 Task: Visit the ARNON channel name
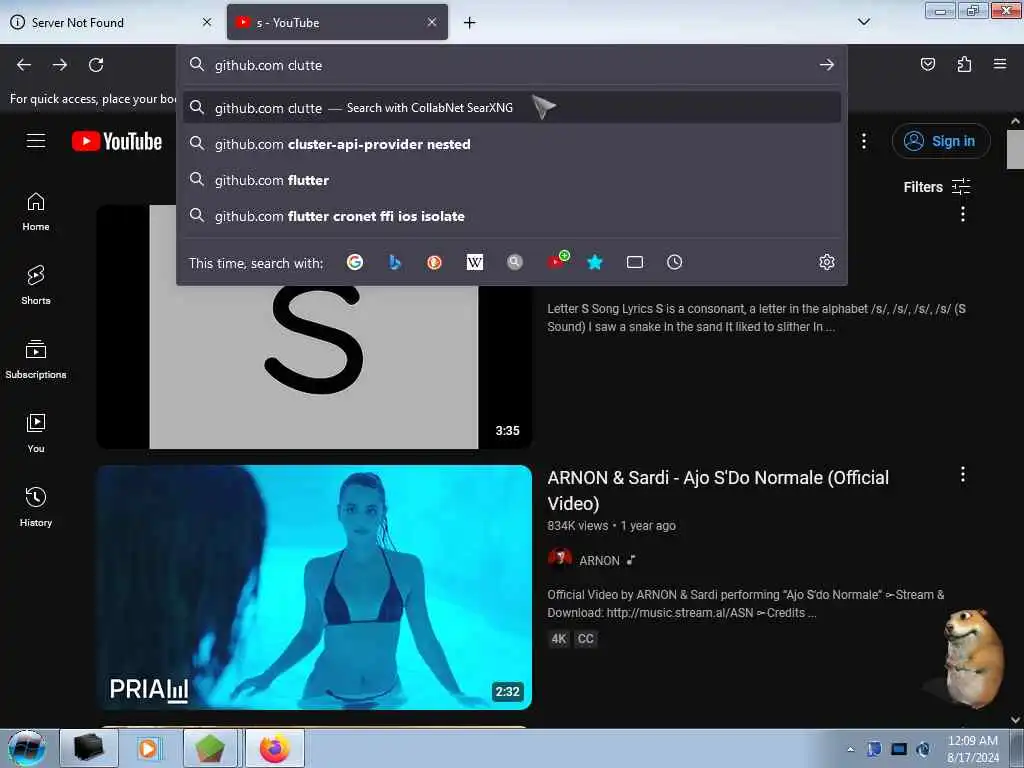point(599,561)
